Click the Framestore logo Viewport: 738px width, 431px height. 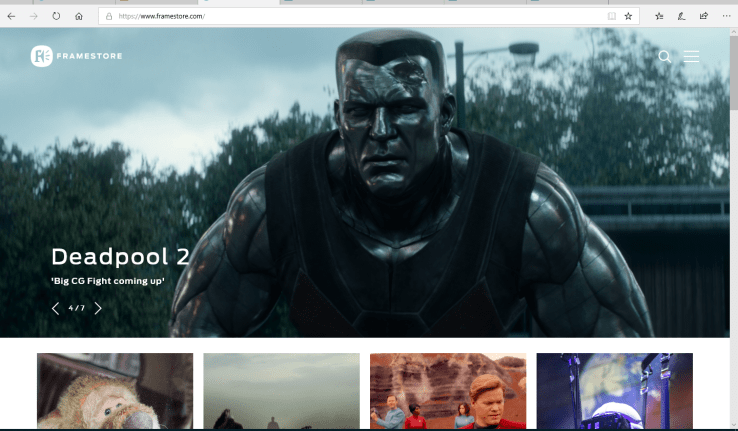[77, 56]
